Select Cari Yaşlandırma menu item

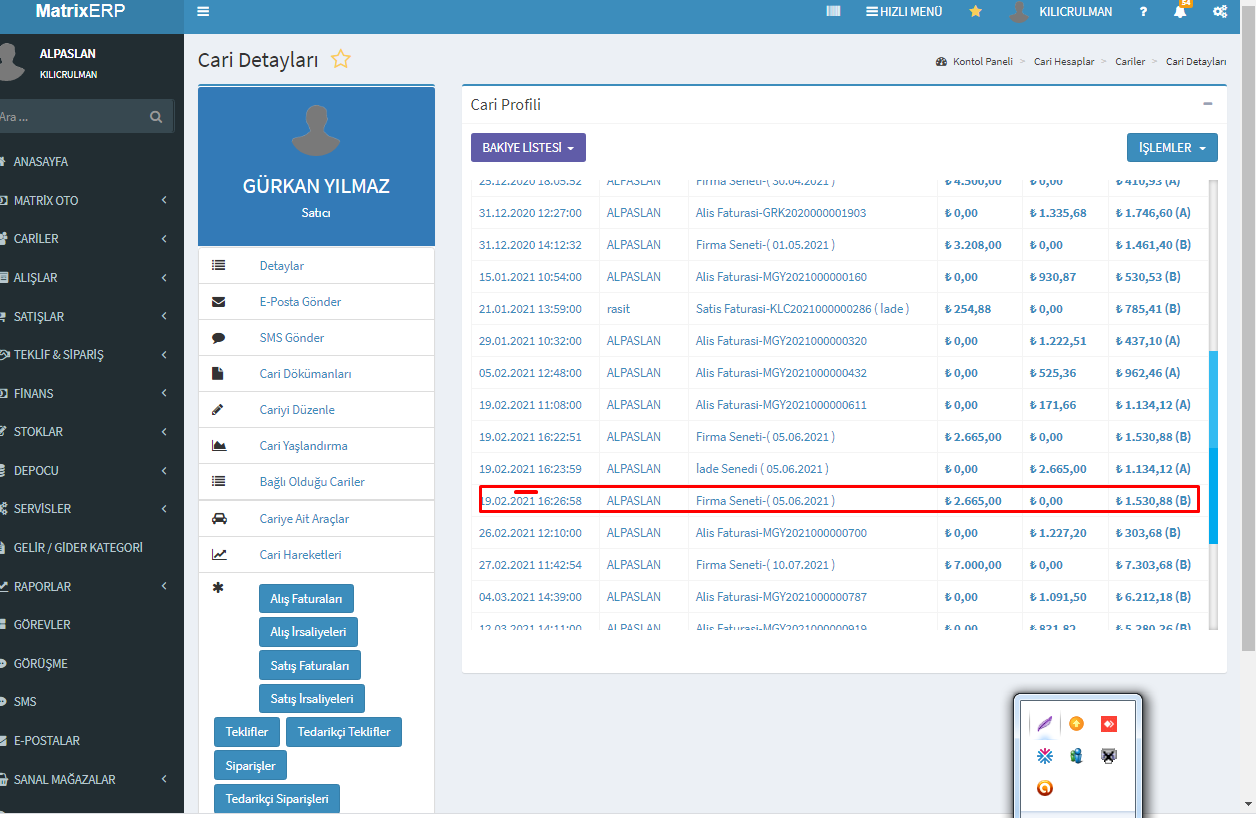coord(303,446)
